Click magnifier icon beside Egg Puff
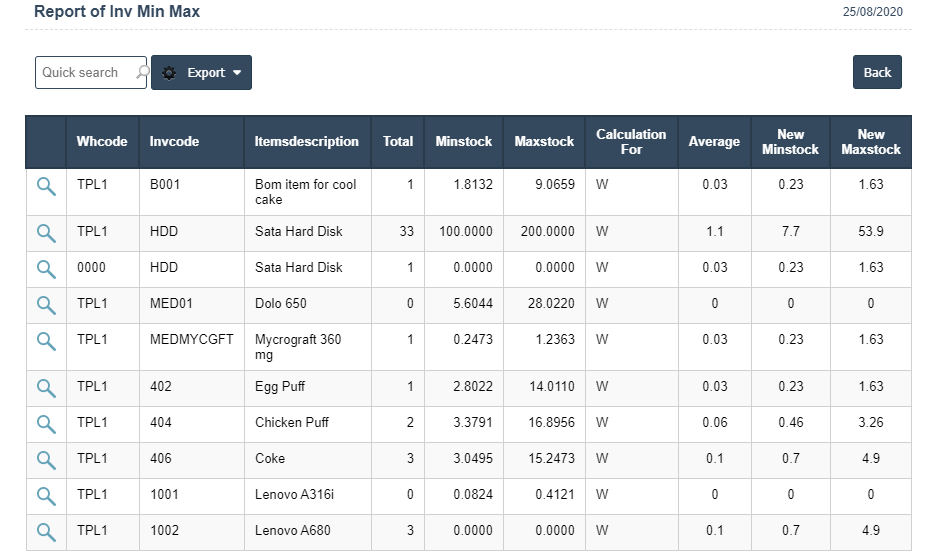938x560 pixels. pyautogui.click(x=46, y=387)
